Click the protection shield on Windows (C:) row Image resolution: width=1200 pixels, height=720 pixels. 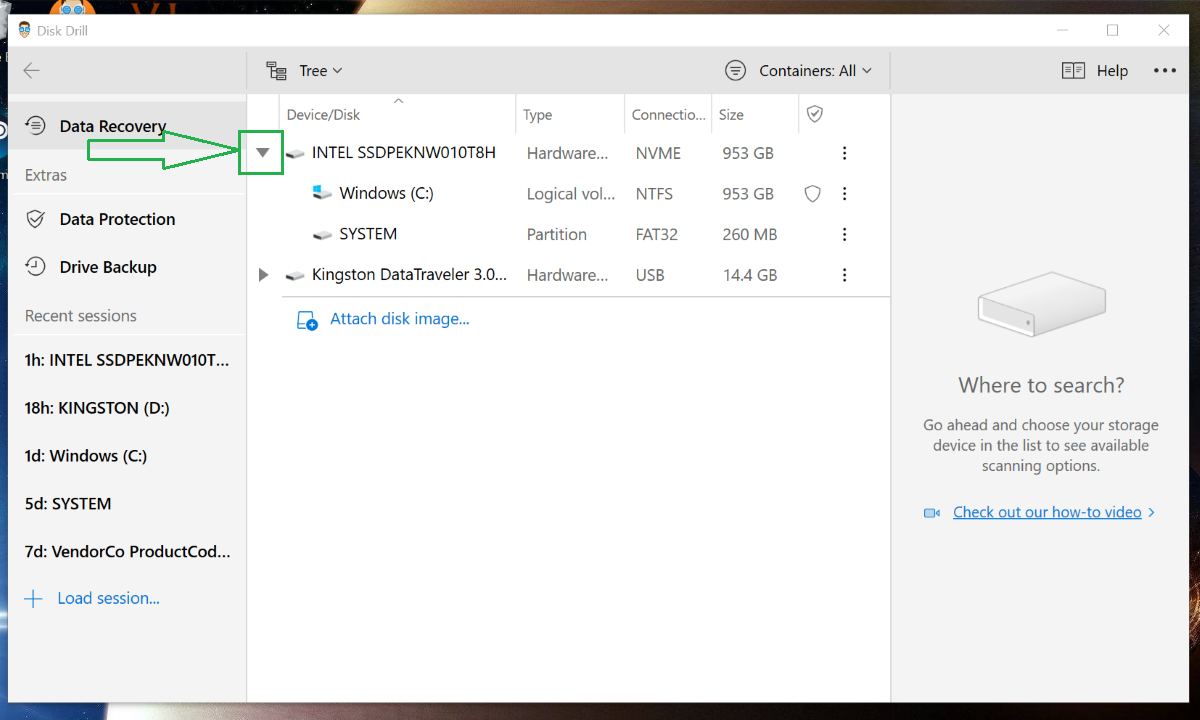813,194
